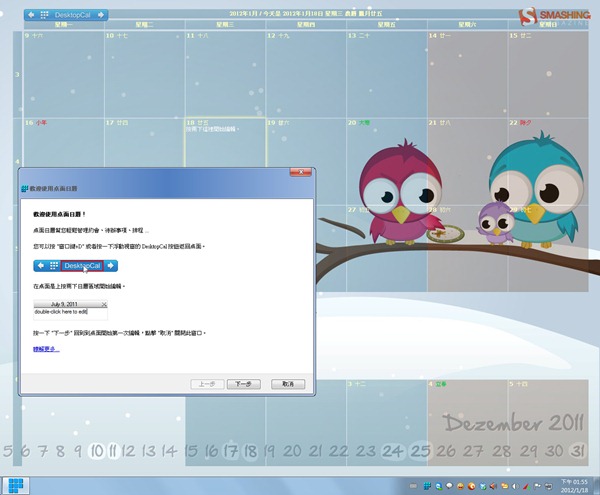
Task: Click the 星期三 weekday header
Action: [225, 25]
